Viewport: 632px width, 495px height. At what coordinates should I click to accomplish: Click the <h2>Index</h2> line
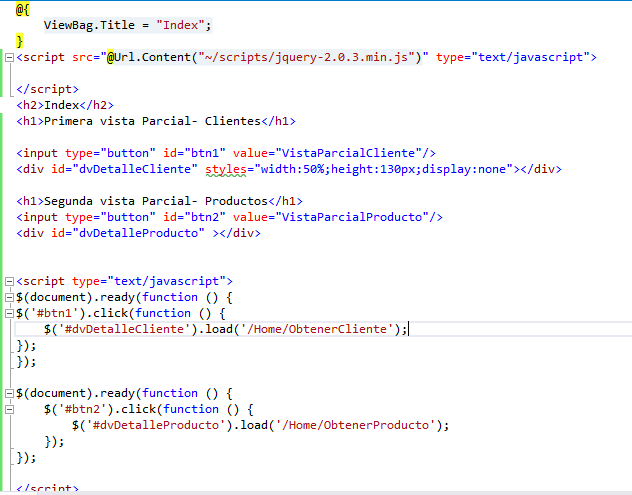point(65,105)
